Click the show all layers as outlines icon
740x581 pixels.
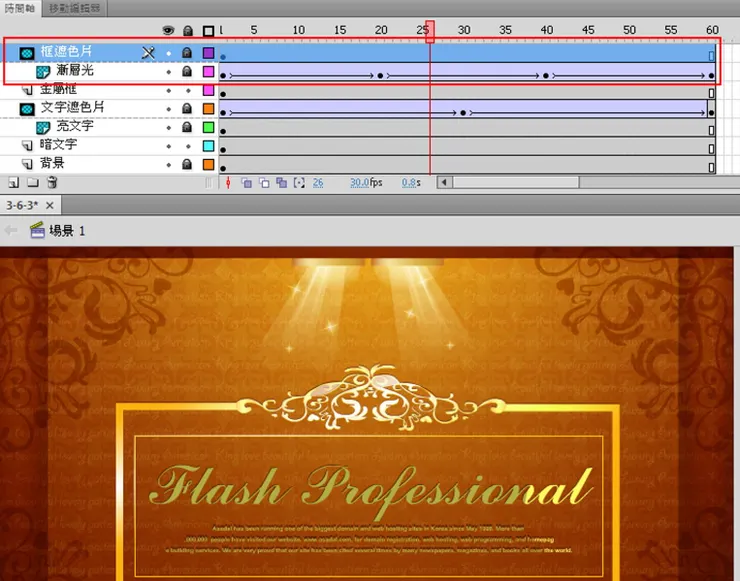point(208,31)
